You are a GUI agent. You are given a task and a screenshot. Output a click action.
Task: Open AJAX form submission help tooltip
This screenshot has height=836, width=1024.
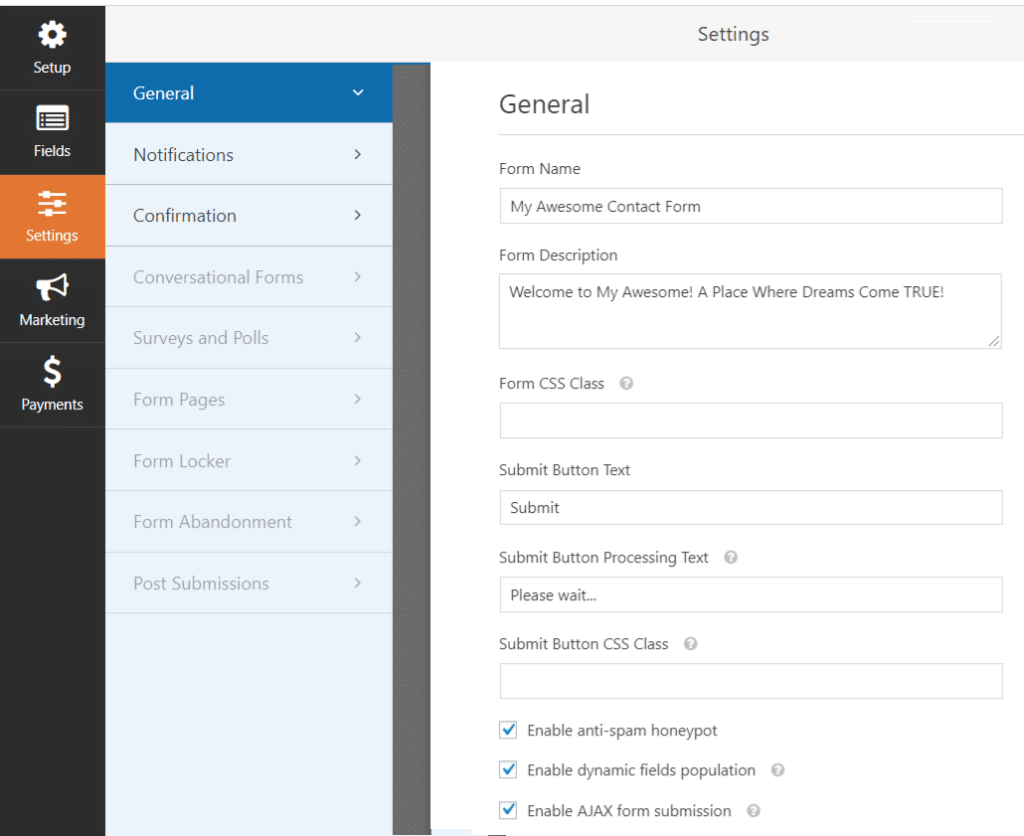click(x=753, y=811)
